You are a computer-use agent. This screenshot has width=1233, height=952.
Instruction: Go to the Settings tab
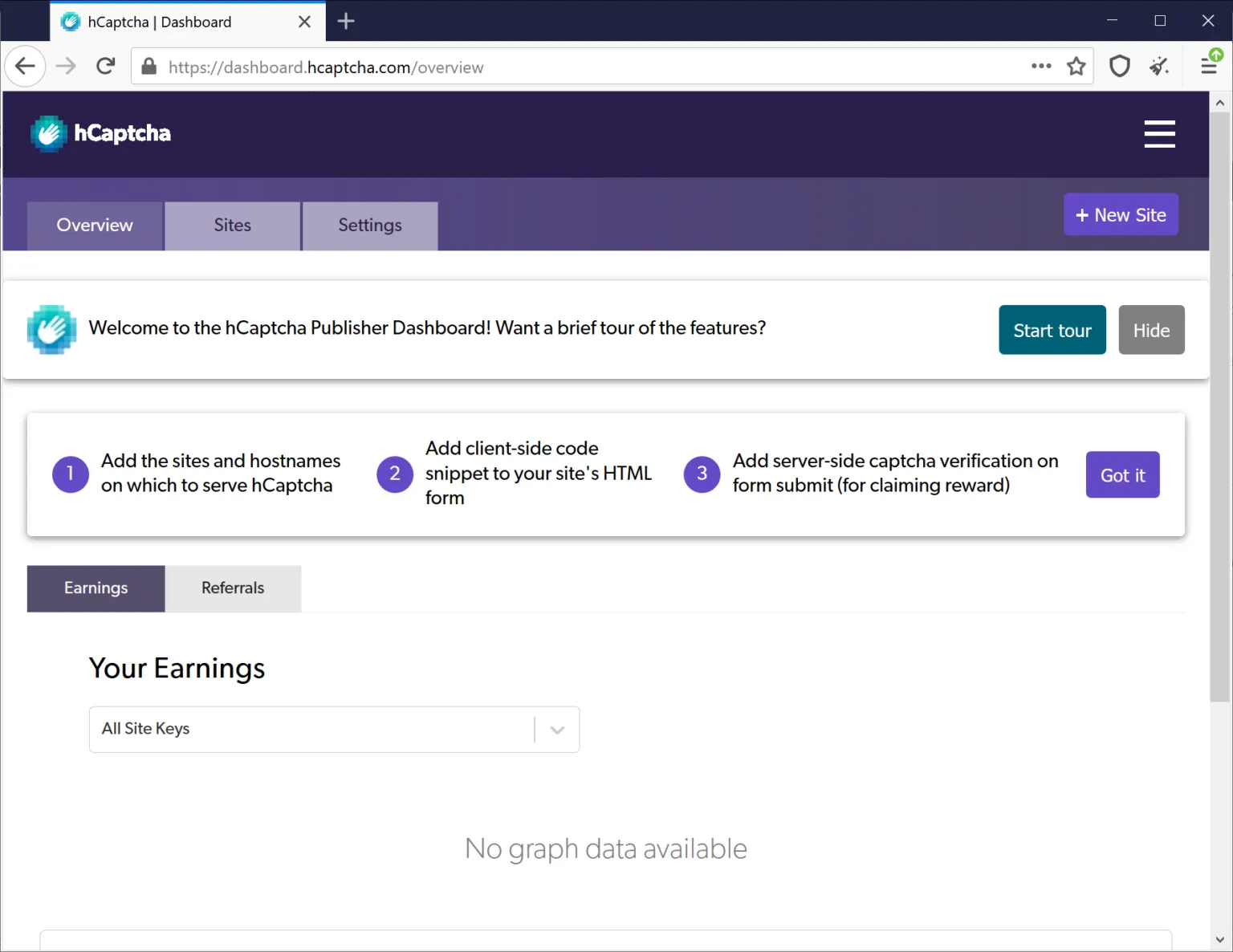(370, 226)
